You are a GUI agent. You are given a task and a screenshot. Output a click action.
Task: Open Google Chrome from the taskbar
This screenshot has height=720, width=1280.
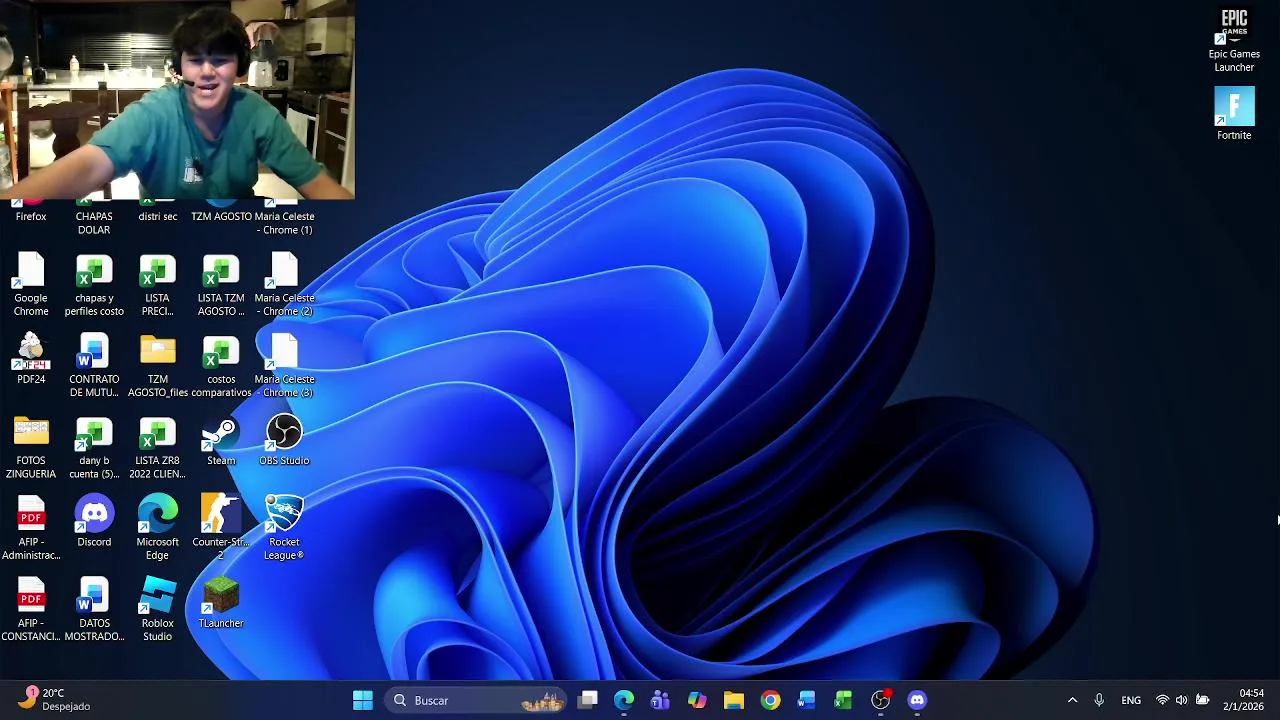pos(770,700)
